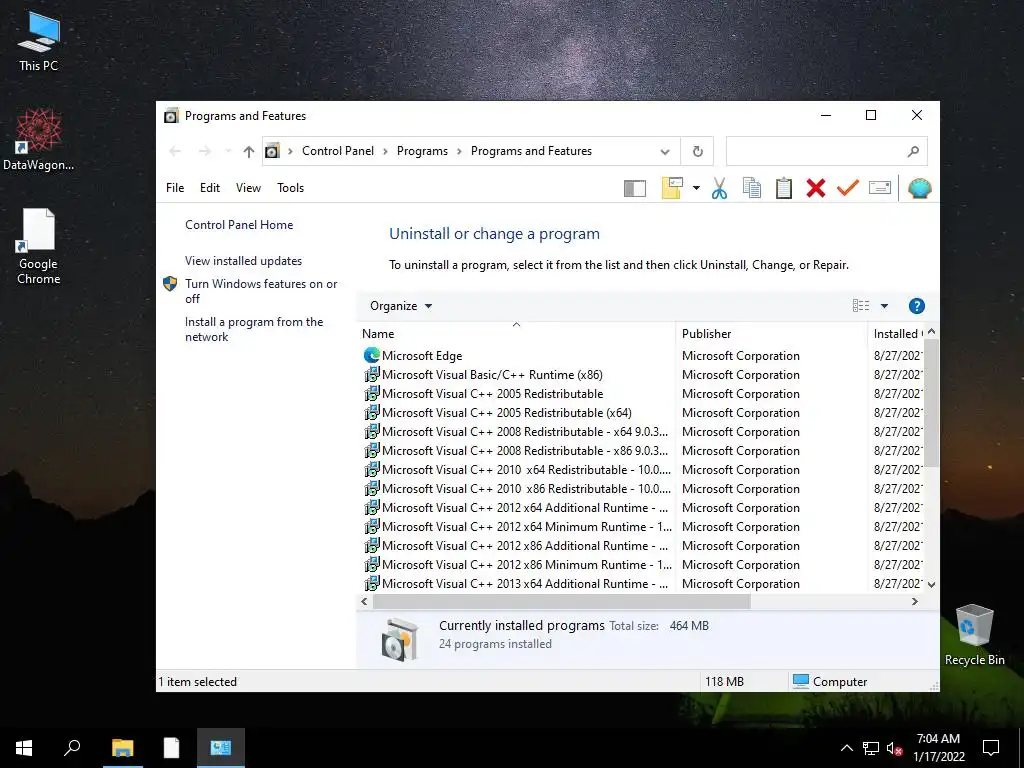Click the Up arrow navigation button
The width and height of the screenshot is (1024, 768).
[248, 152]
